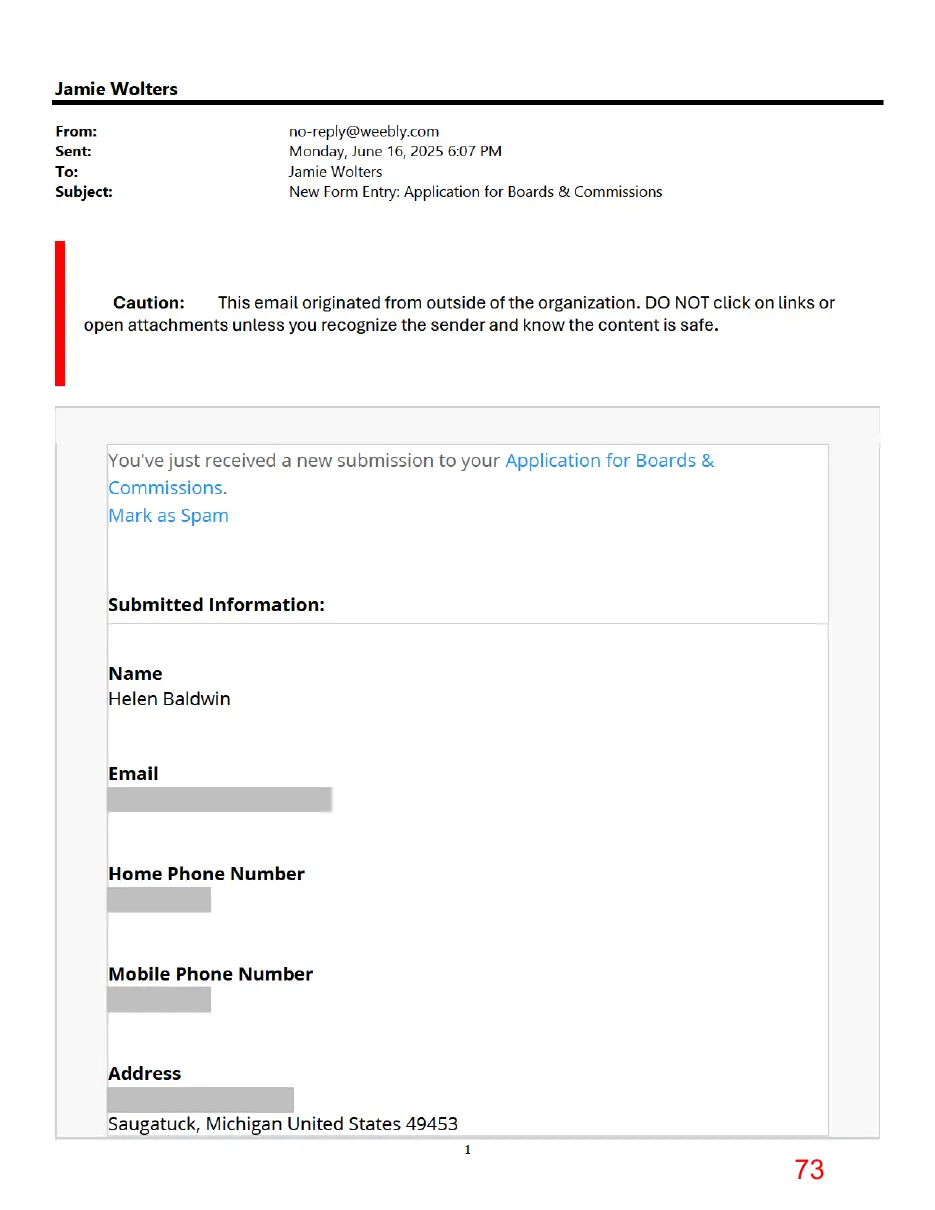
Task: Click the sent date Monday, June 16, 2025
Action: coord(395,151)
